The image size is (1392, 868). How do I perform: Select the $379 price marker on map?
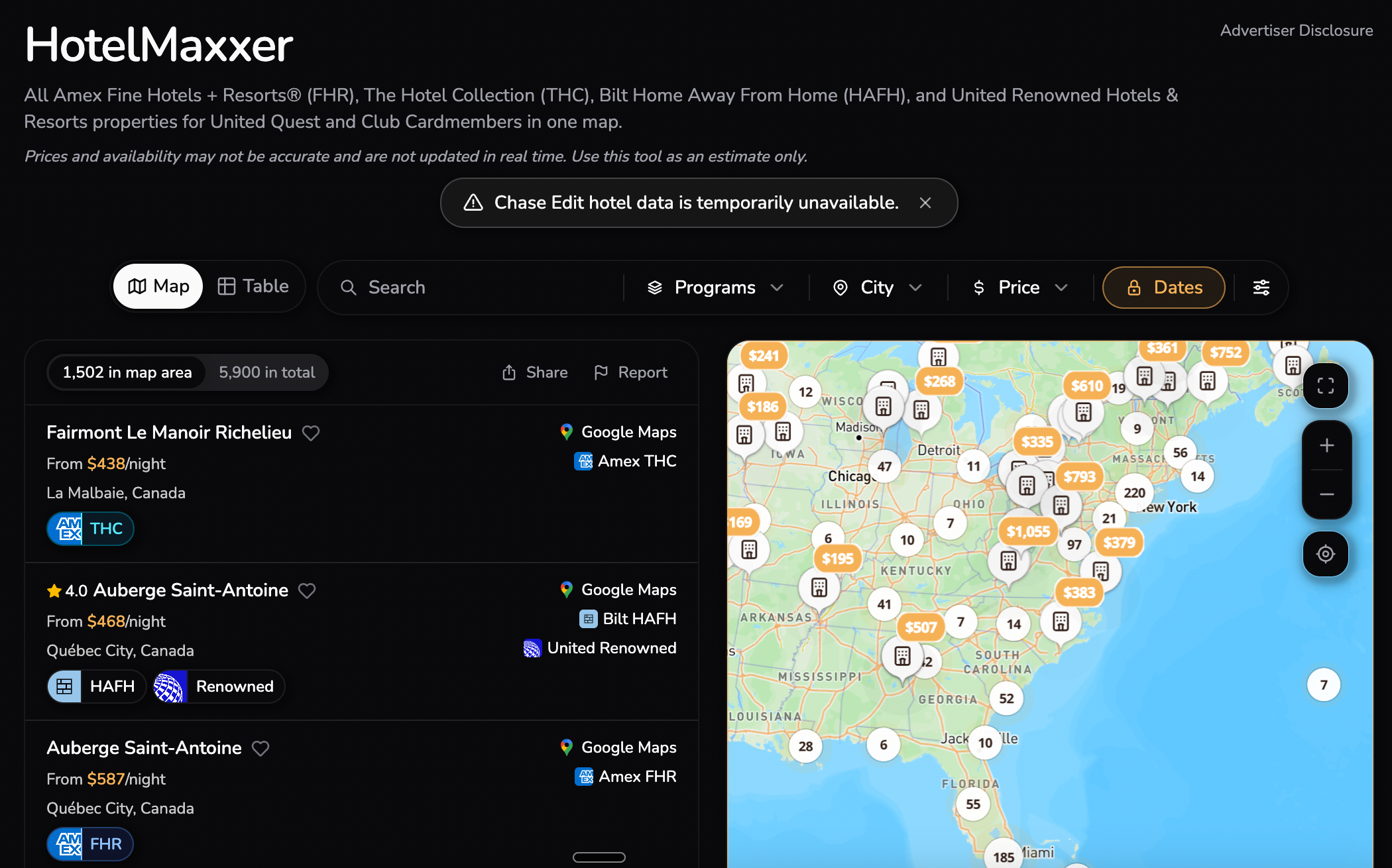tap(1120, 543)
